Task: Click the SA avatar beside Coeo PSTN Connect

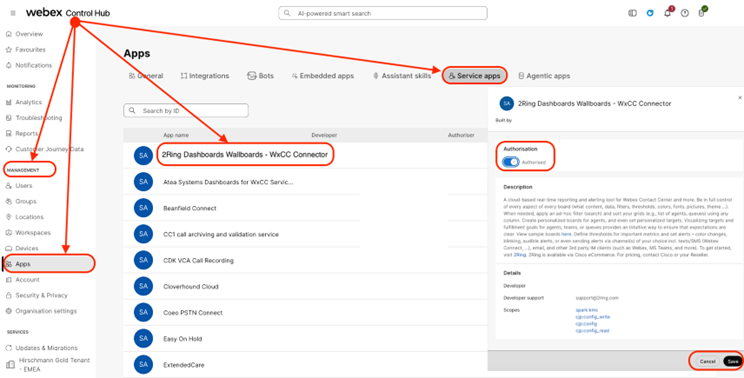Action: point(143,312)
